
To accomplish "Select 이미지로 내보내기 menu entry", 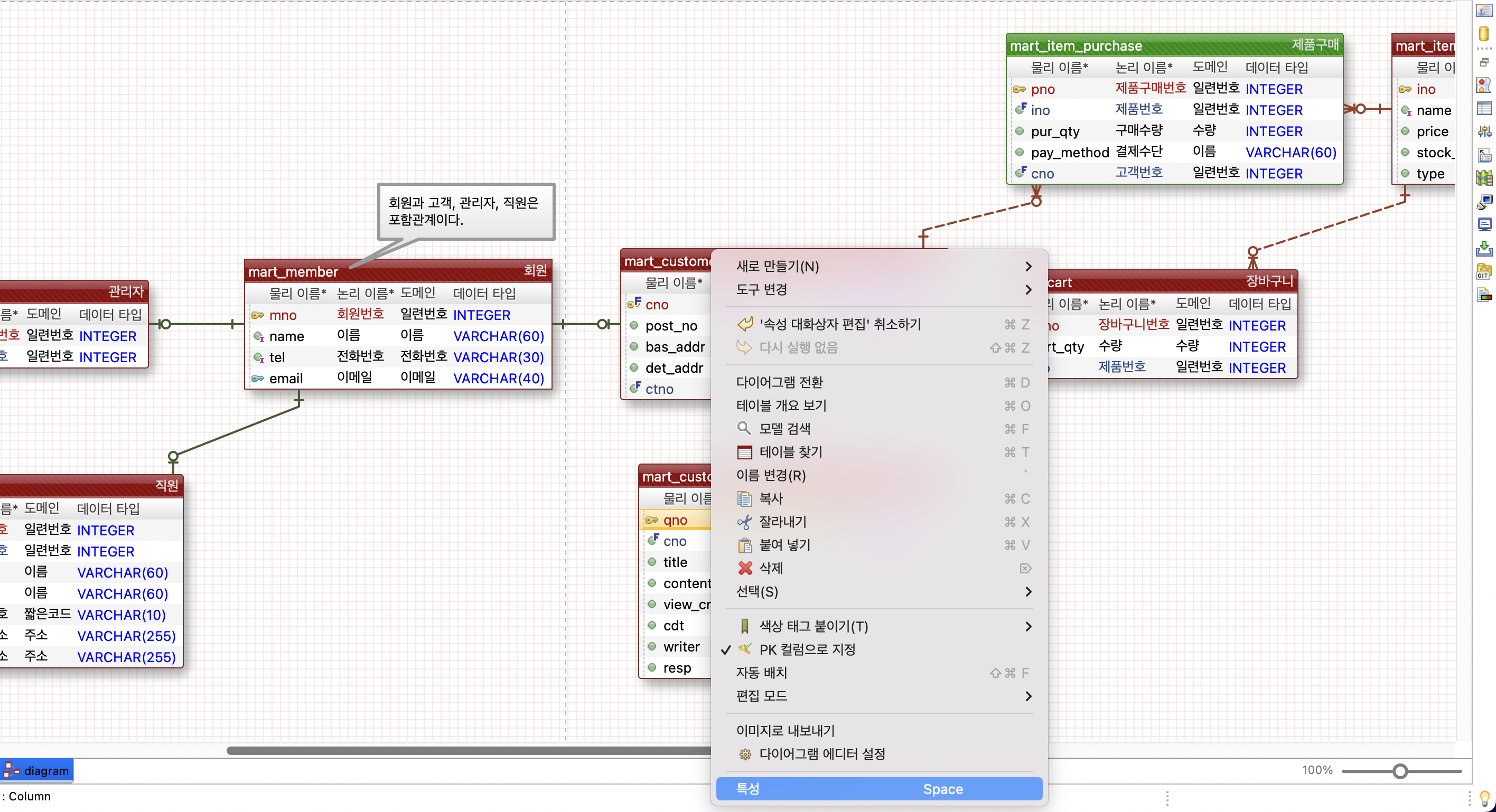I will [879, 731].
